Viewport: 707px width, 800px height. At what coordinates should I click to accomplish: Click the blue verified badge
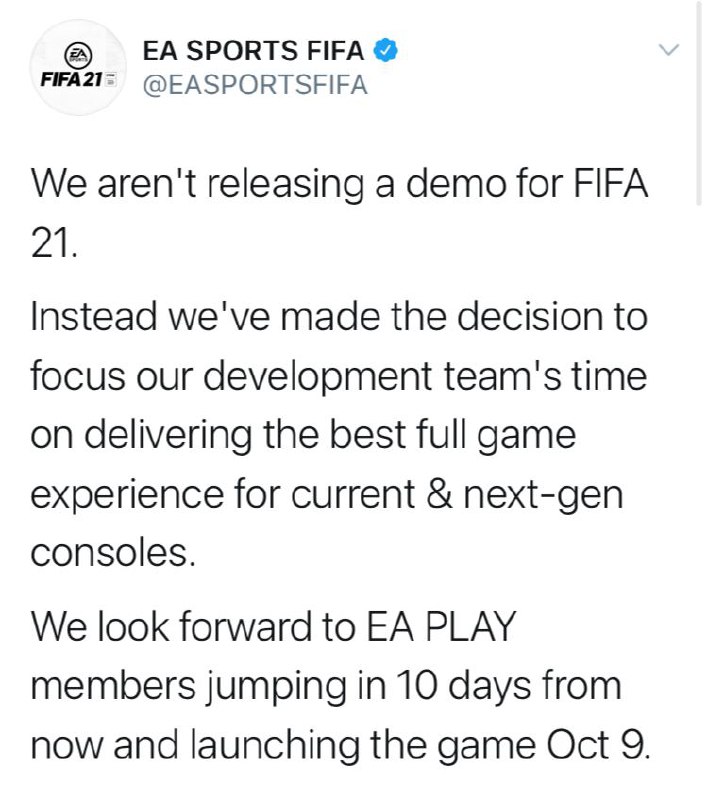(386, 49)
